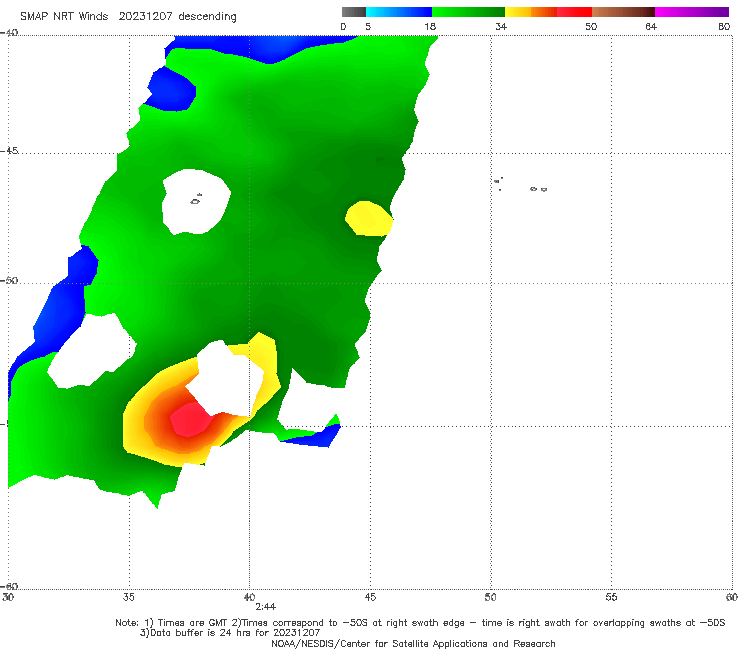Click the color bar label '18'
The height and width of the screenshot is (650, 740).
coord(430,26)
